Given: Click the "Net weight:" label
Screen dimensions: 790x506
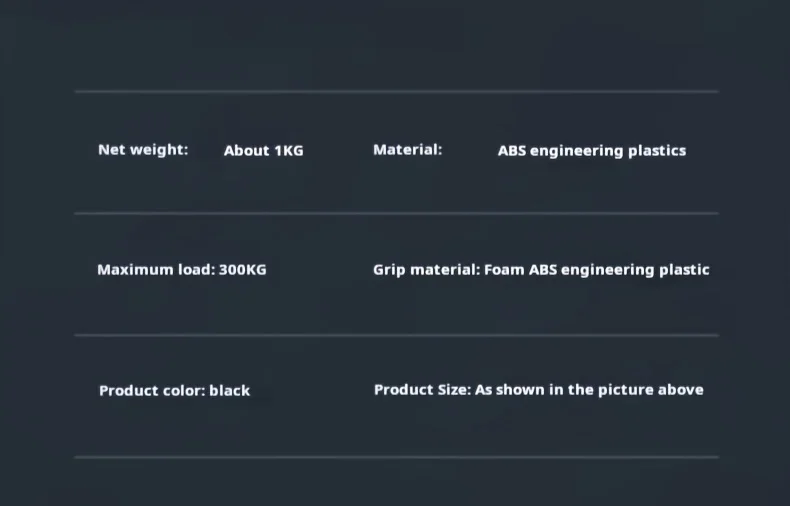Looking at the screenshot, I should point(143,150).
